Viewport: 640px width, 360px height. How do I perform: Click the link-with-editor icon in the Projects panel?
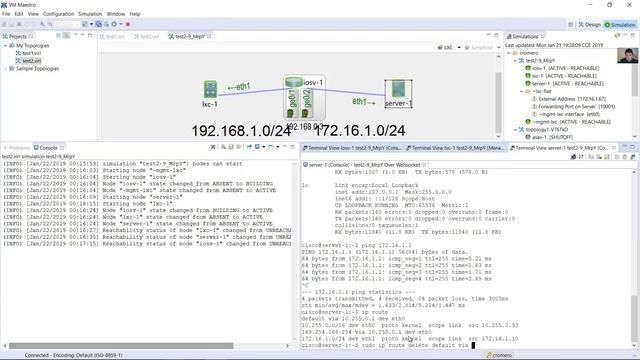click(x=66, y=36)
